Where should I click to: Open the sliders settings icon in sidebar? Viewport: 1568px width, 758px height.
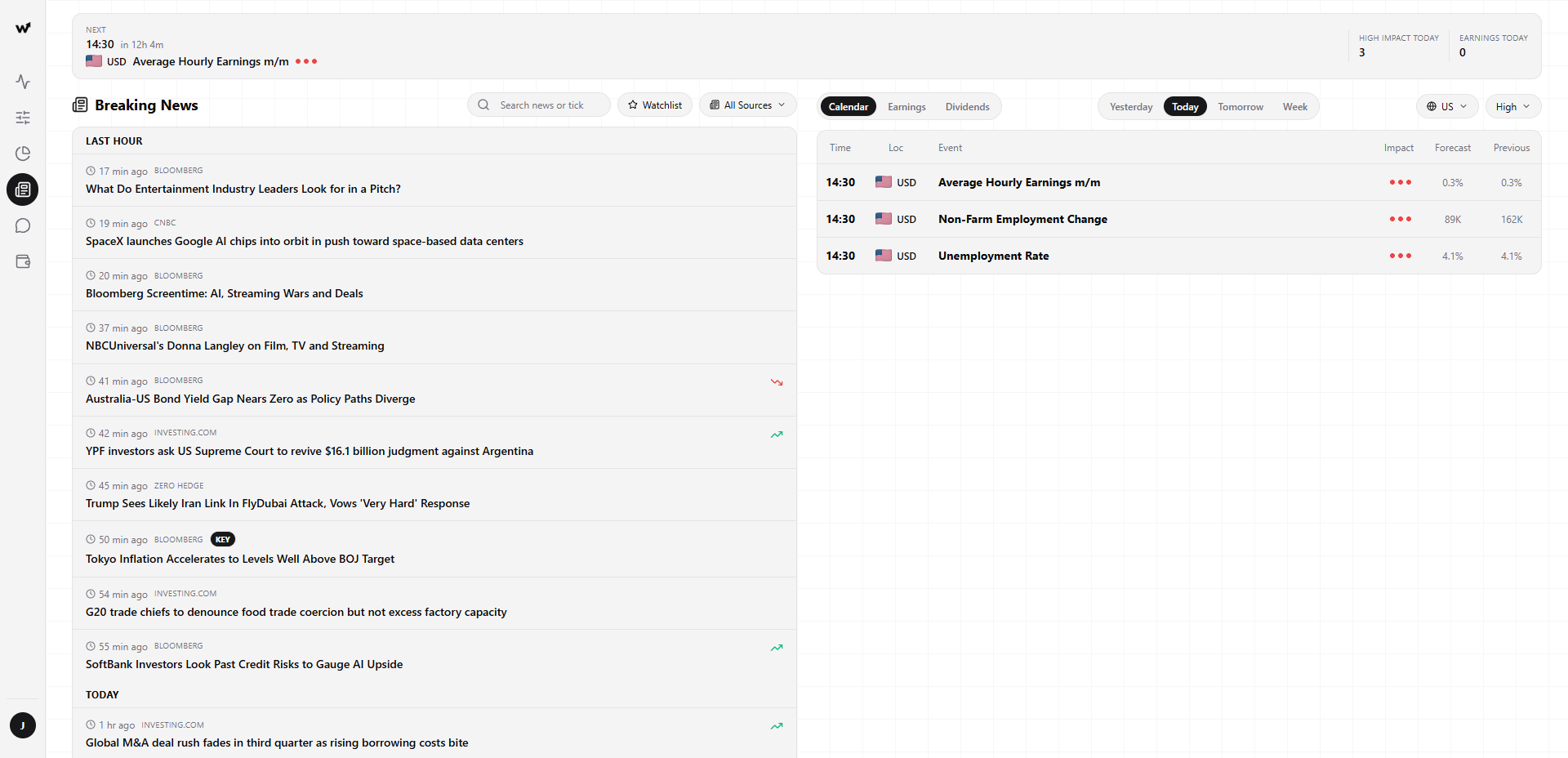[23, 118]
